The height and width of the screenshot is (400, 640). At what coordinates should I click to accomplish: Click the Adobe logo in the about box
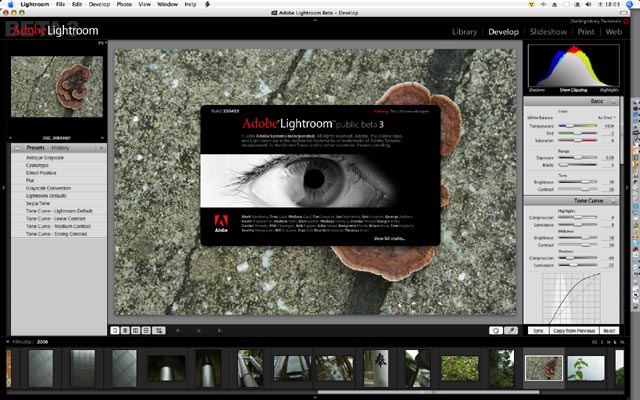click(x=221, y=224)
